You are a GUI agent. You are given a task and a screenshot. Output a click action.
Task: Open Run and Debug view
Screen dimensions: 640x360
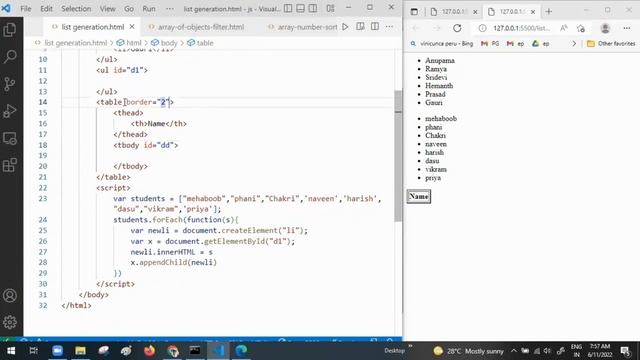10,111
